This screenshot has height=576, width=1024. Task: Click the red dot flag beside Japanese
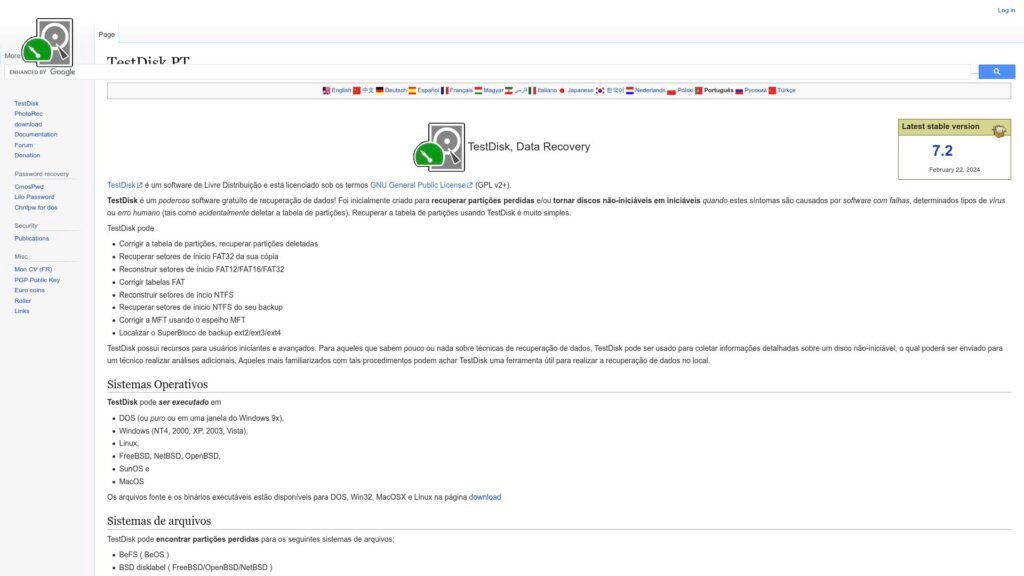(562, 91)
